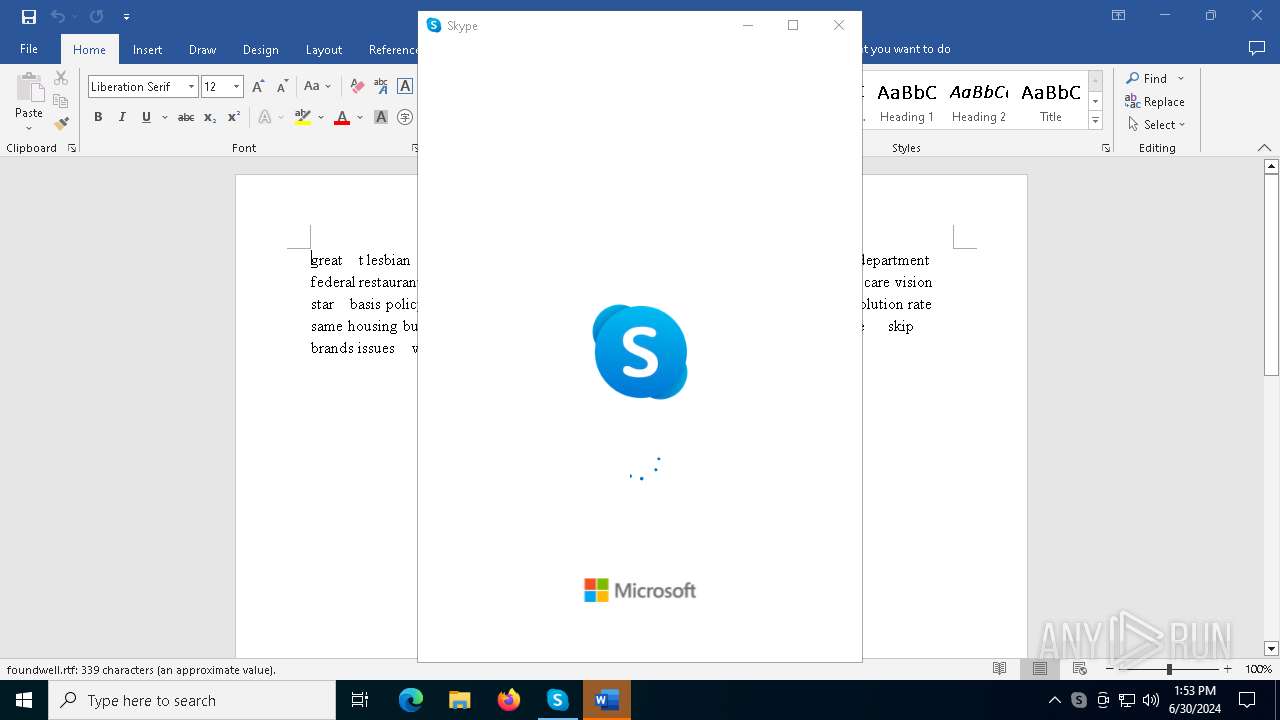Viewport: 1280px width, 720px height.
Task: Open Clipboard dialog launcher
Action: pyautogui.click(x=72, y=148)
